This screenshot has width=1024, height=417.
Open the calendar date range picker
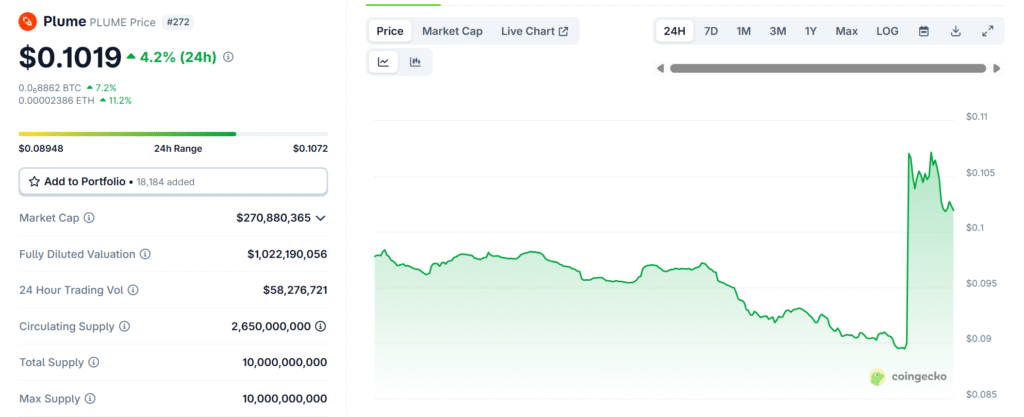[924, 31]
